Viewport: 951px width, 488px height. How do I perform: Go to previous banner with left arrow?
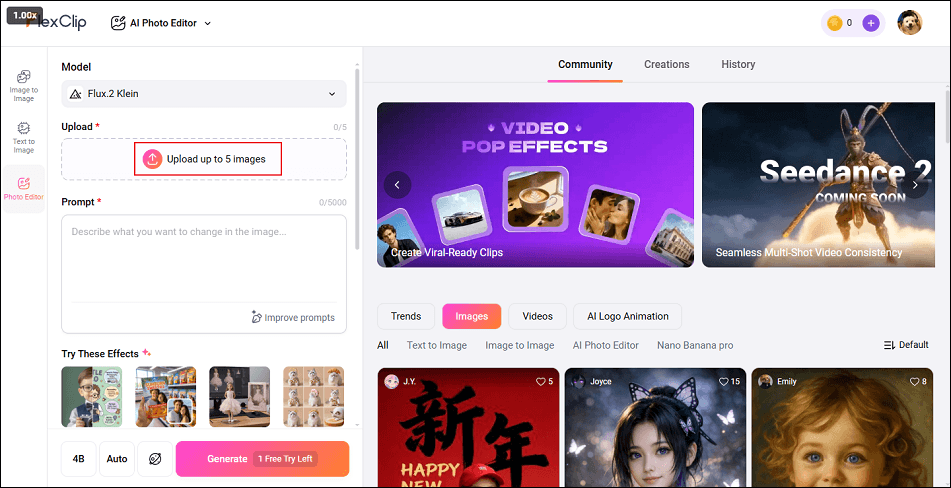pyautogui.click(x=397, y=185)
